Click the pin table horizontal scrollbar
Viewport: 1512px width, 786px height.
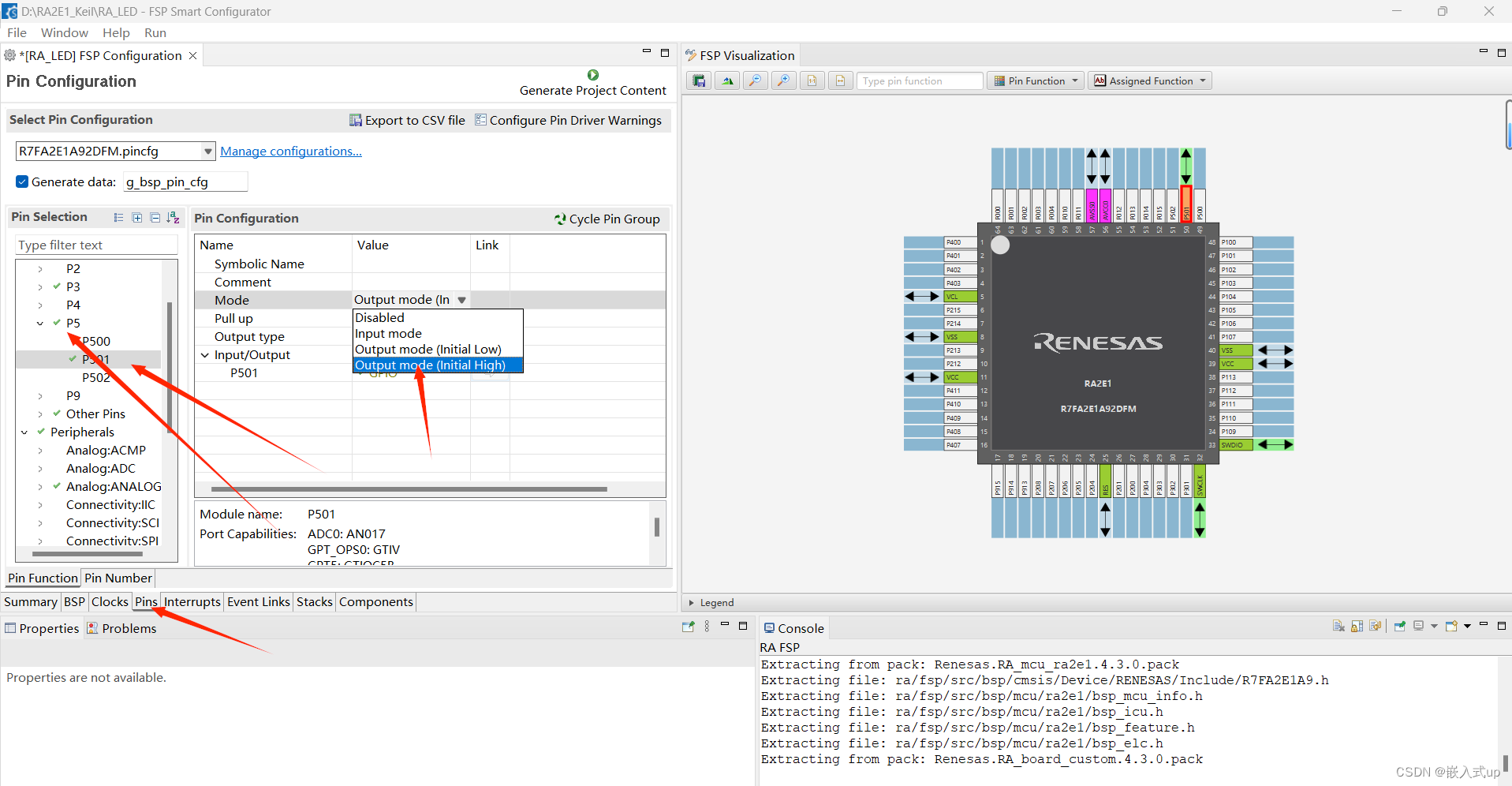(x=409, y=488)
